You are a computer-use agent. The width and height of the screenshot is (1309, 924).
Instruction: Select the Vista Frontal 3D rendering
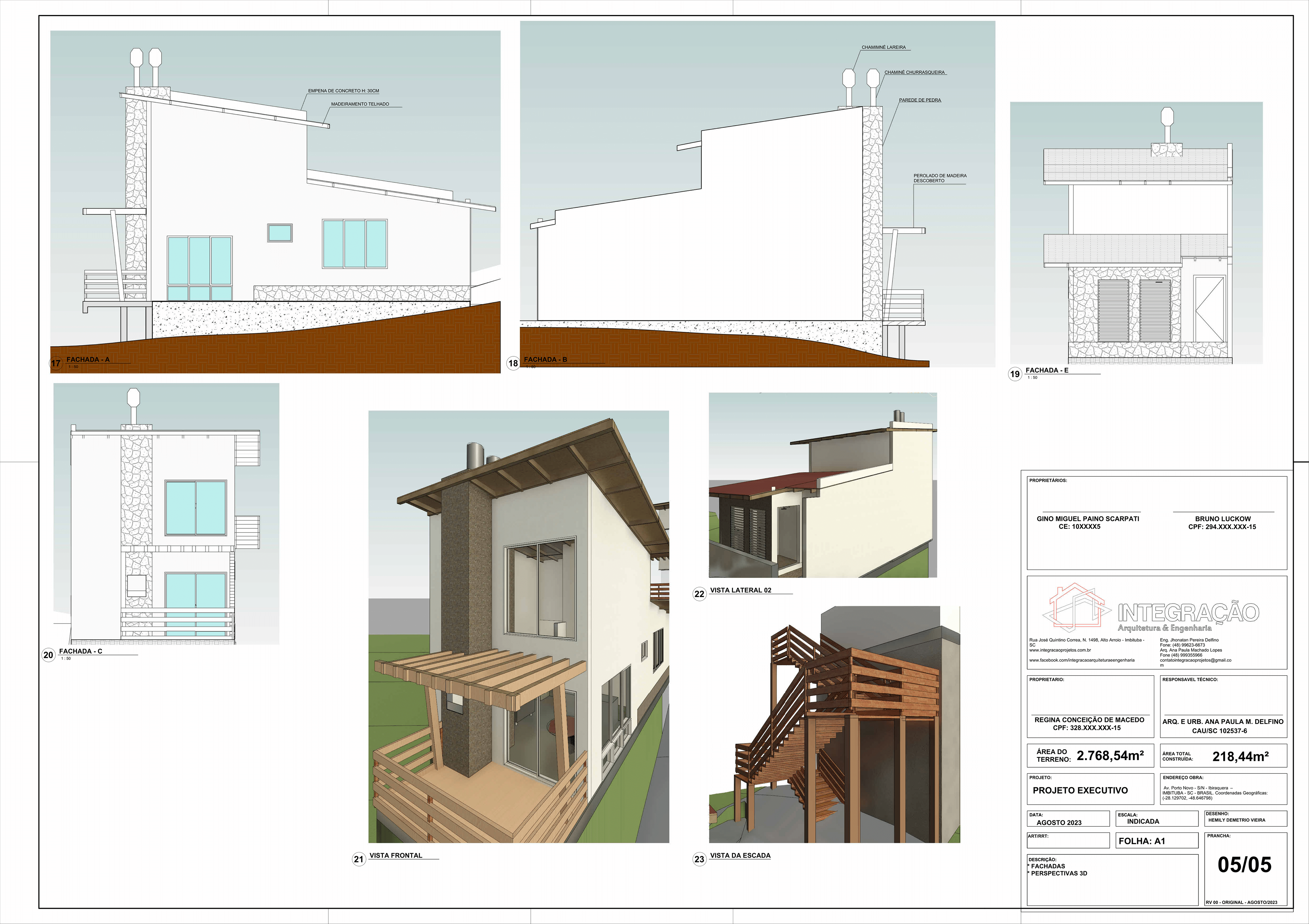click(x=518, y=627)
